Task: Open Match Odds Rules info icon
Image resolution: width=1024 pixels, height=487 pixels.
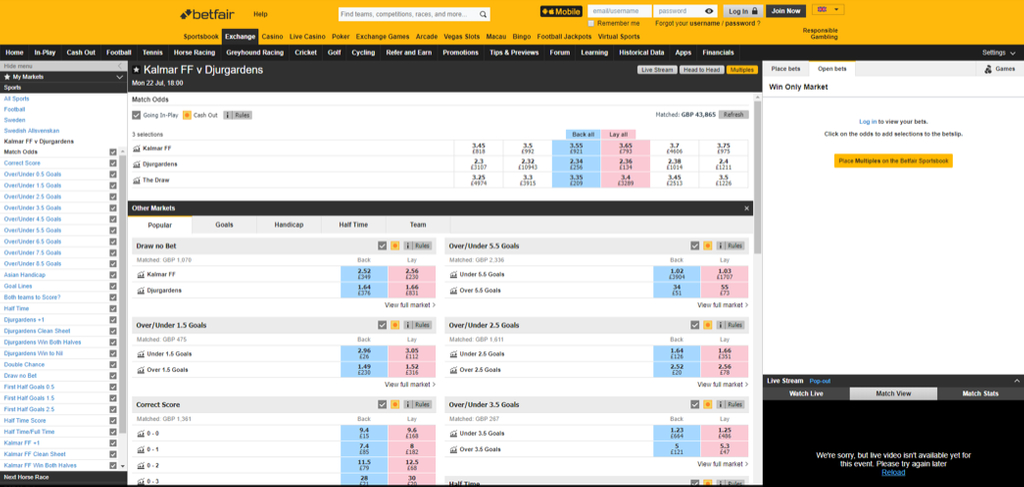Action: (237, 115)
